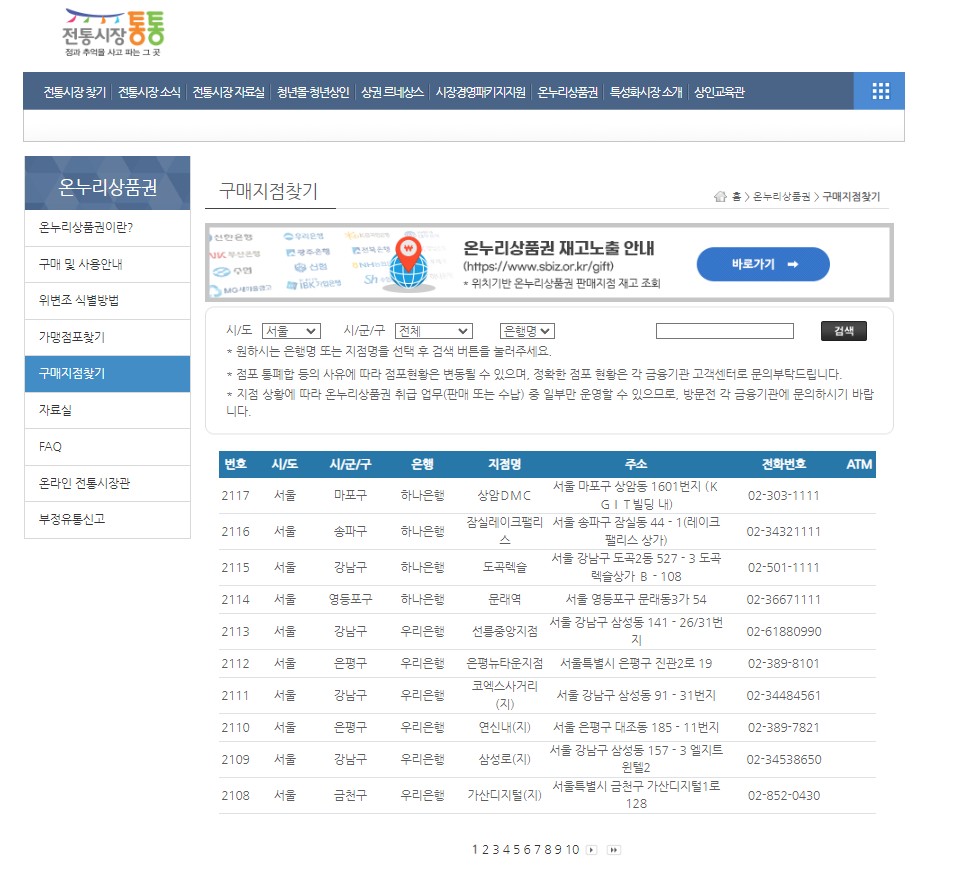
Task: Click row number 2112
Action: [x=235, y=664]
